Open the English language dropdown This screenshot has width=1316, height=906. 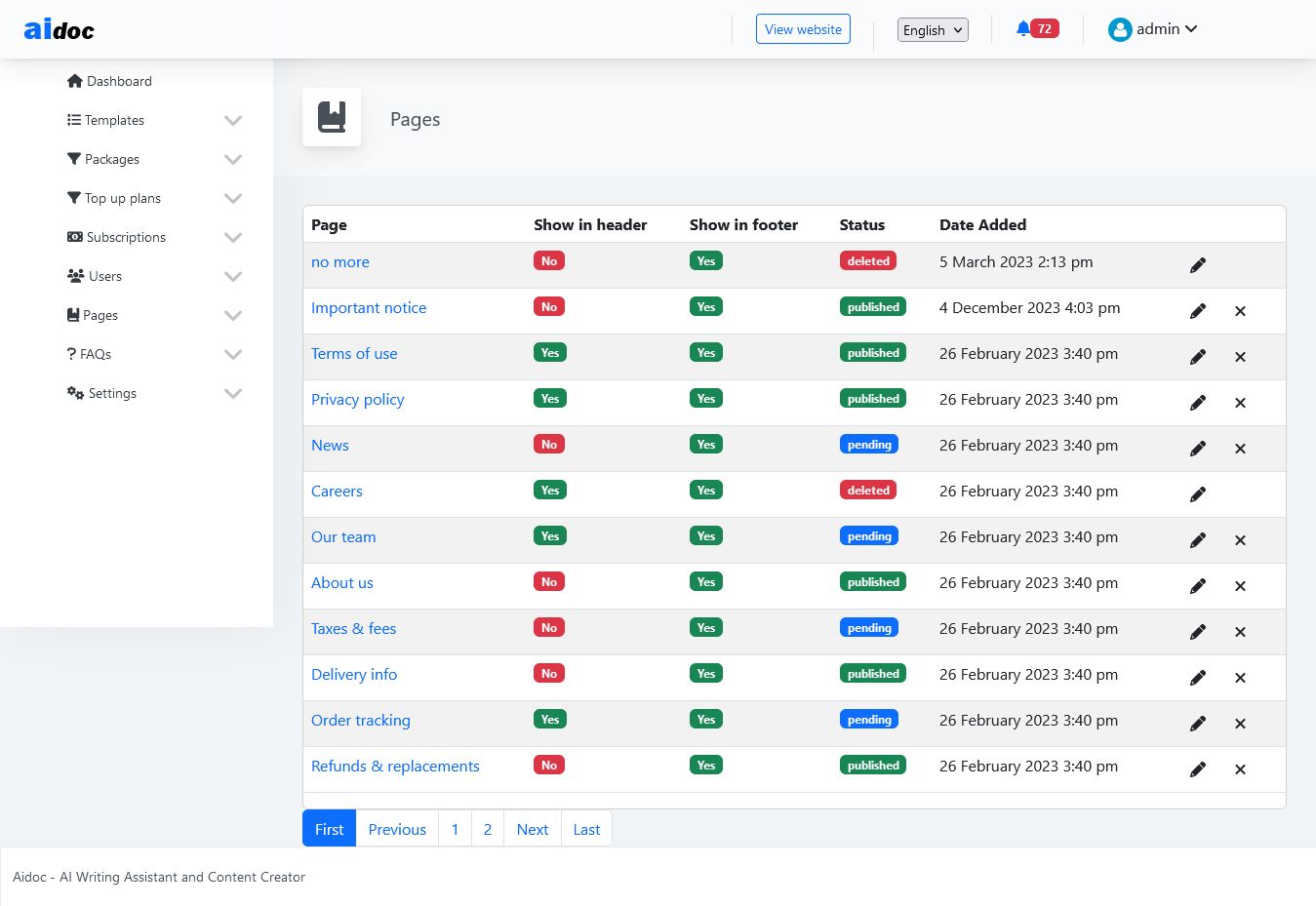pos(933,30)
